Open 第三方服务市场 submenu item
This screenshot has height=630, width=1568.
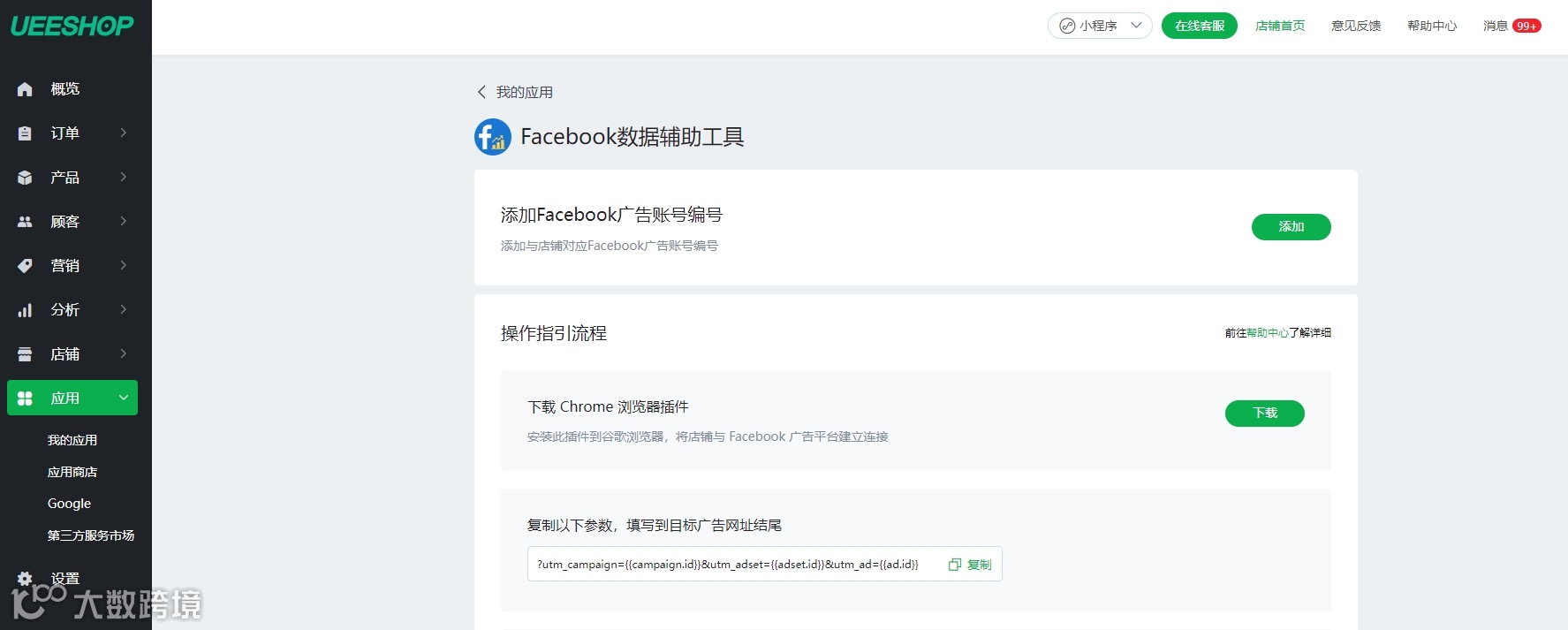[x=91, y=535]
